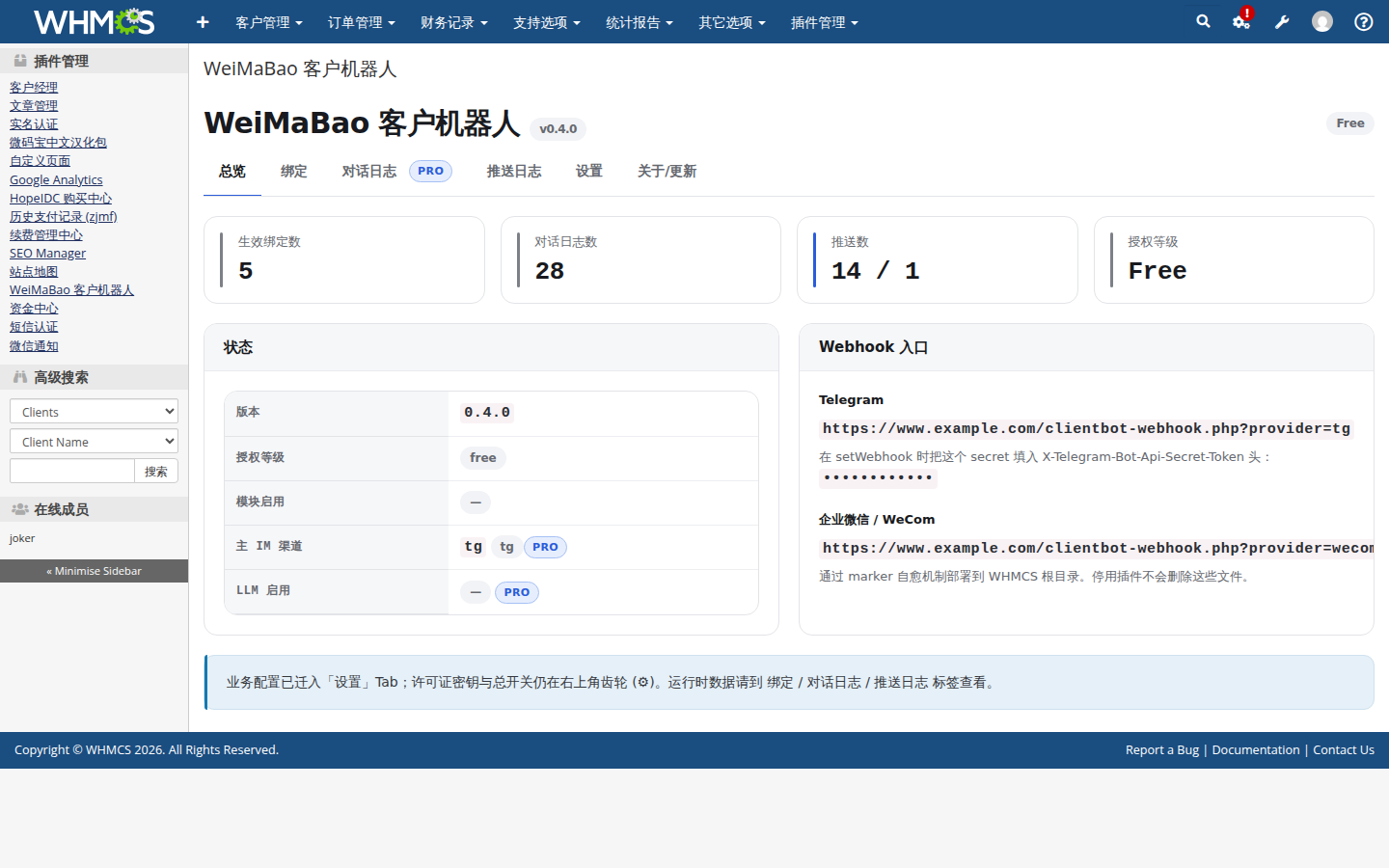Click the 对话日志数 stat card
Screen dimensions: 1389x868
pyautogui.click(x=640, y=259)
